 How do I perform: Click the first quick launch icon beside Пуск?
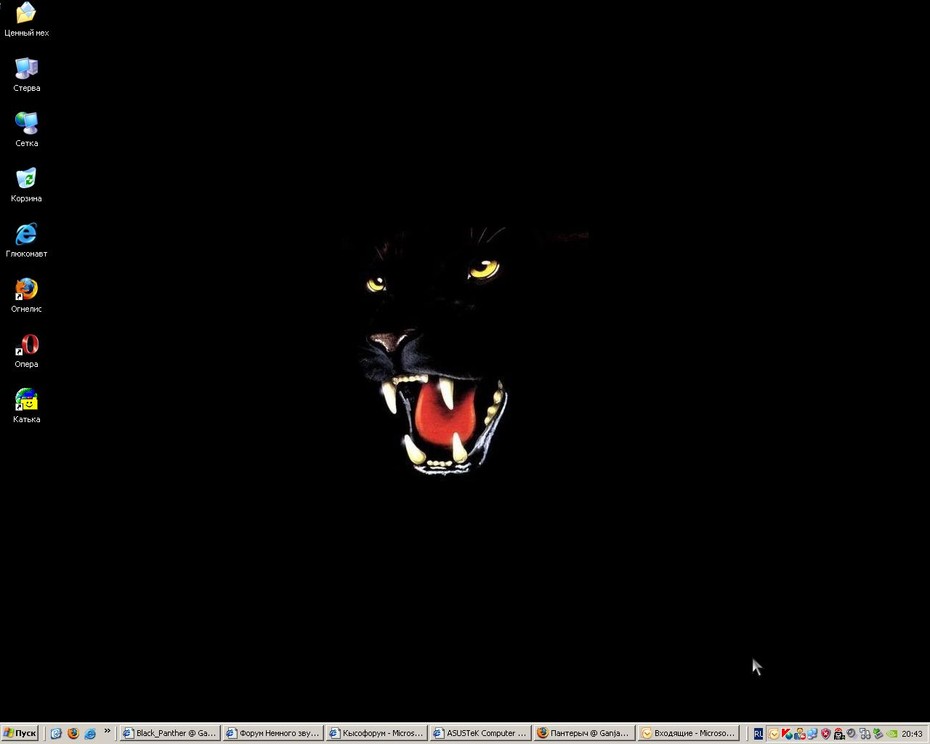[56, 733]
